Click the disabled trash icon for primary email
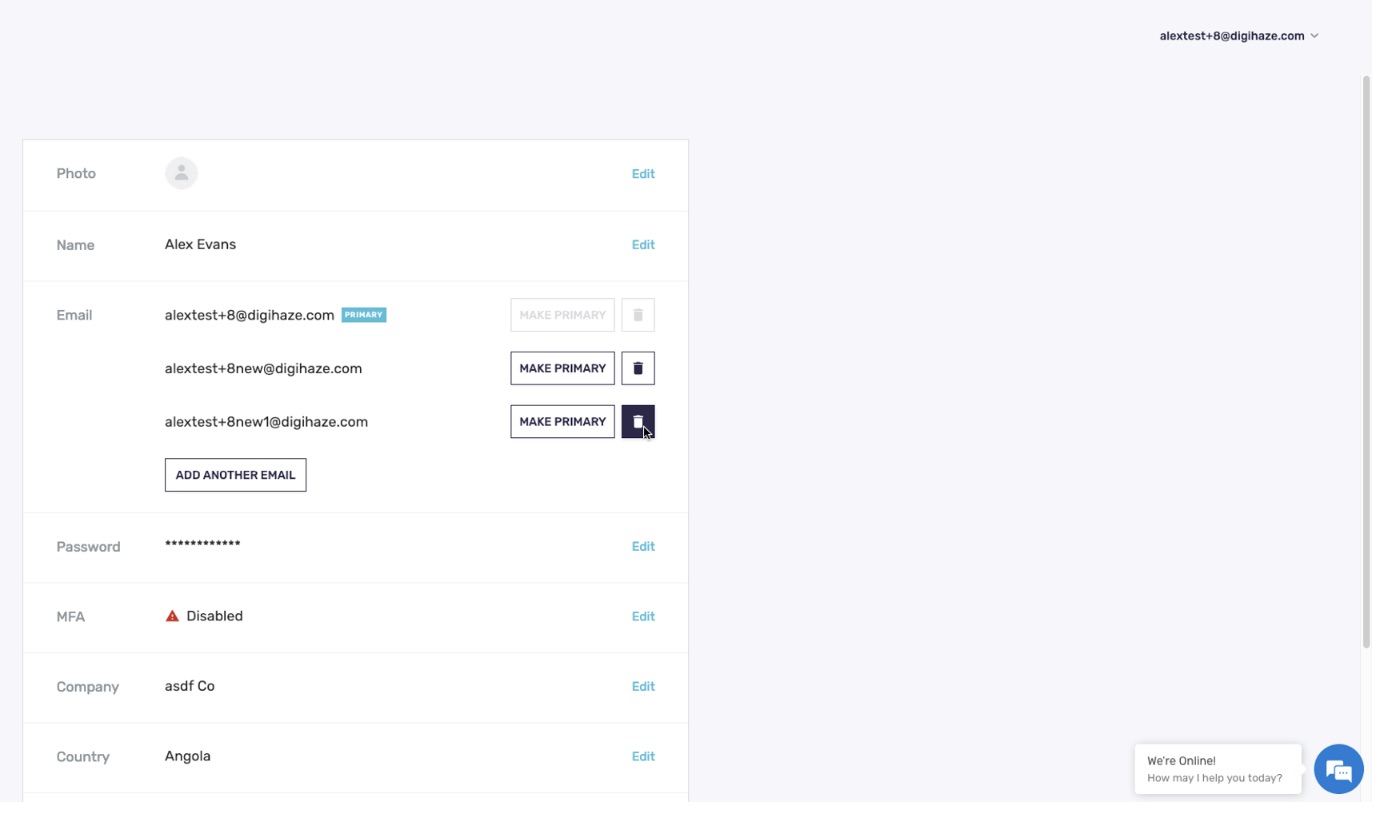Viewport: 1374px width, 814px height. click(637, 315)
